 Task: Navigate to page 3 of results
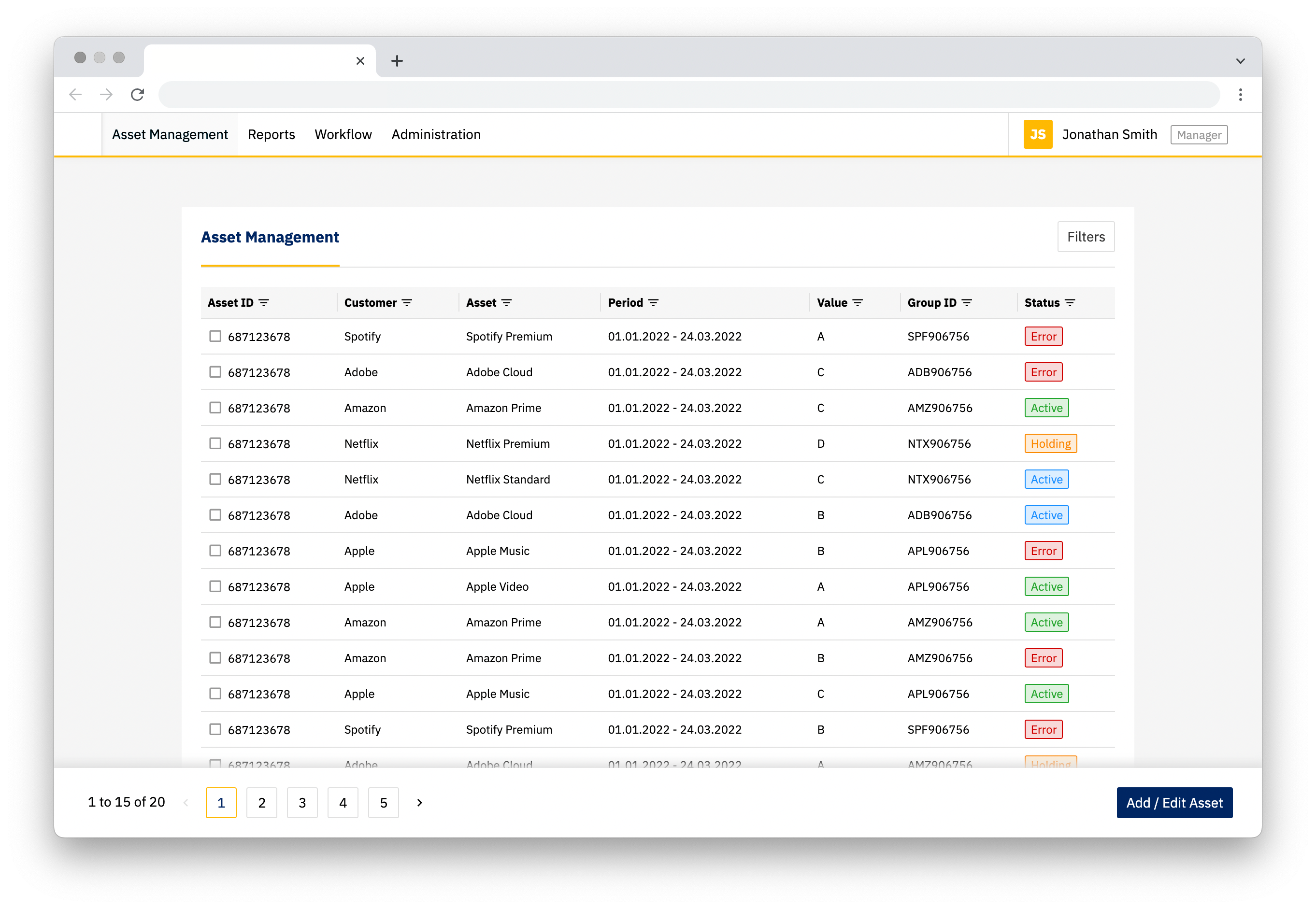(x=302, y=802)
